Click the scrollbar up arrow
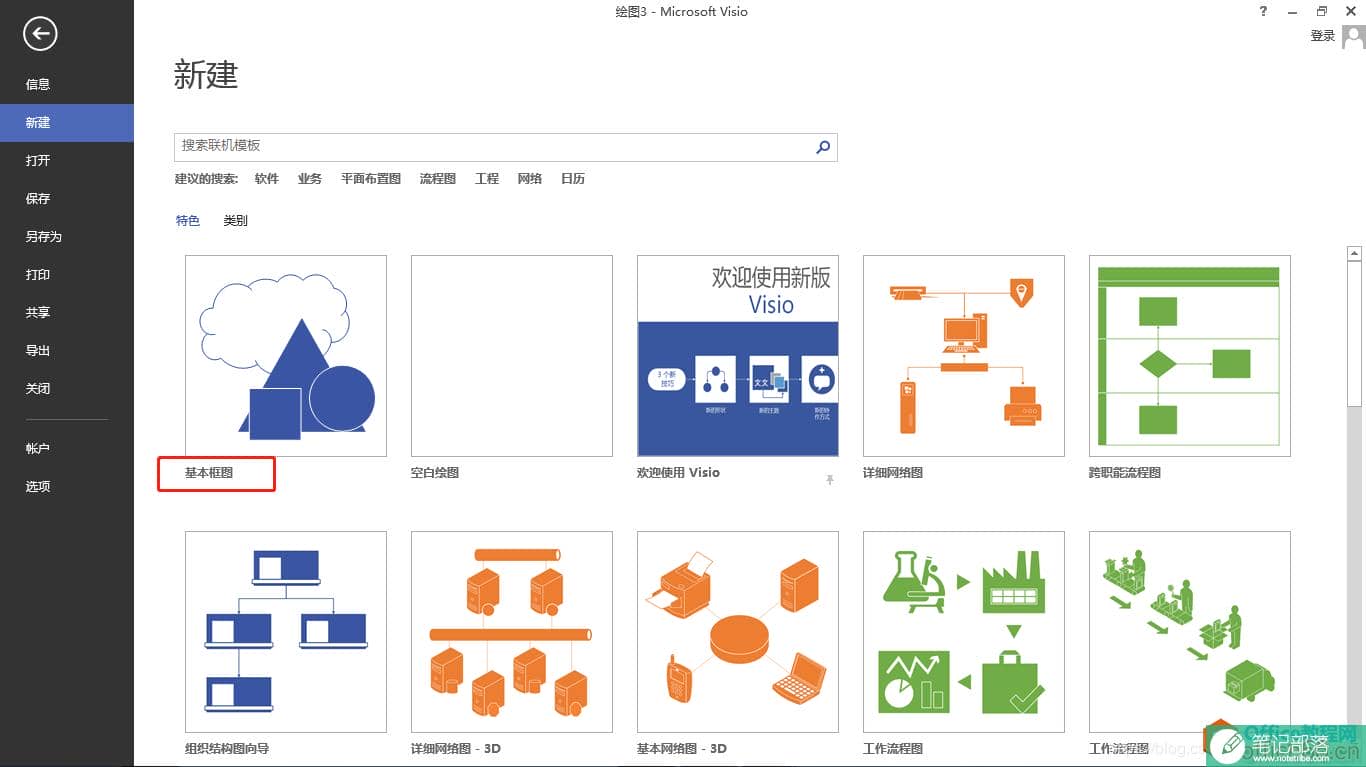This screenshot has width=1366, height=767. 1355,254
